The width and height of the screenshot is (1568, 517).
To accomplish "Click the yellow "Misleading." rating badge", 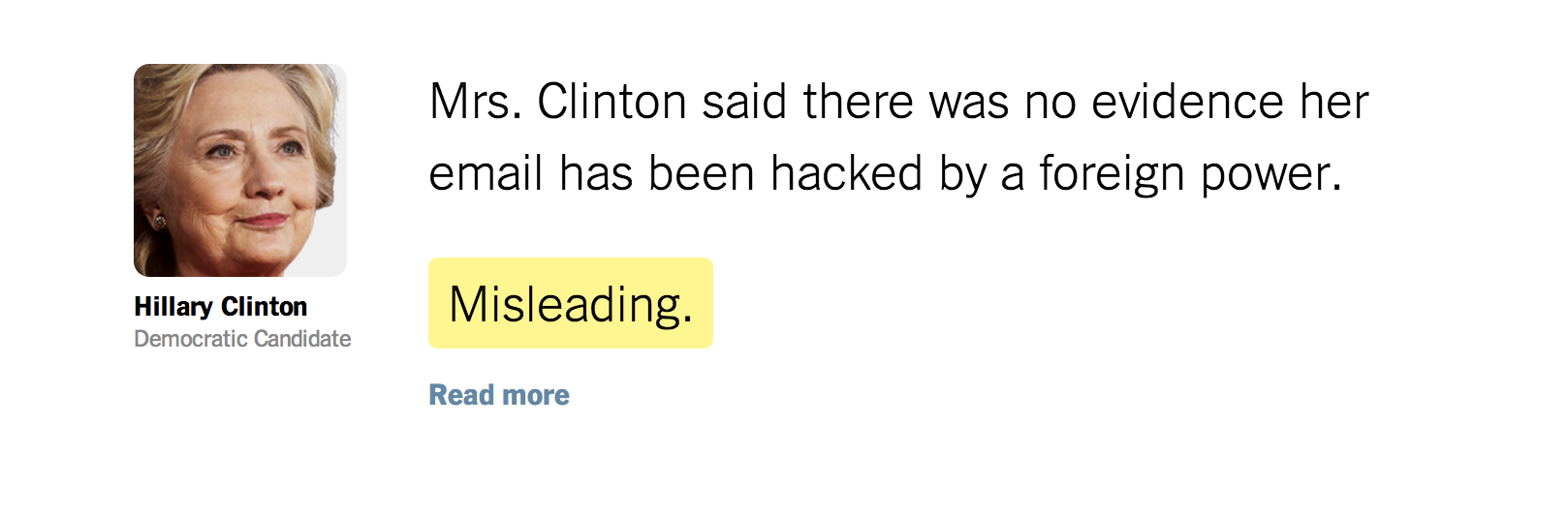I will [x=571, y=304].
